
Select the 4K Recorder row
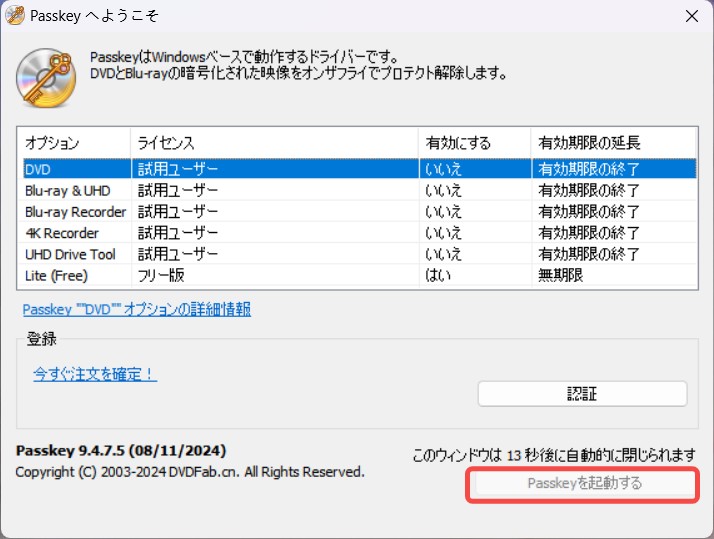click(x=360, y=233)
